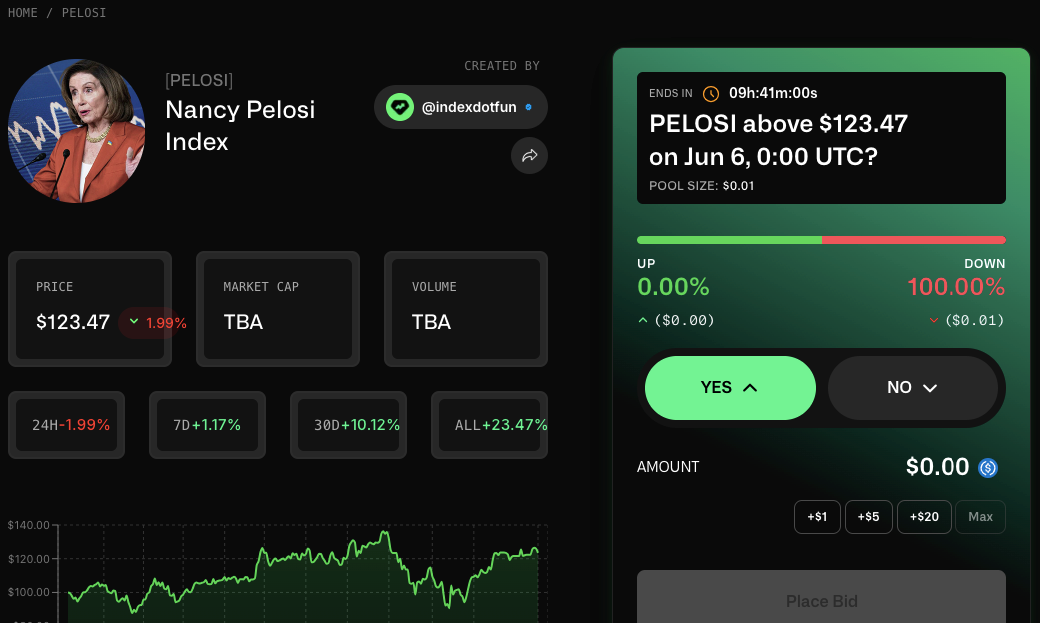Click the indexdotfun green heart avatar
Viewport: 1040px width, 623px height.
[400, 107]
